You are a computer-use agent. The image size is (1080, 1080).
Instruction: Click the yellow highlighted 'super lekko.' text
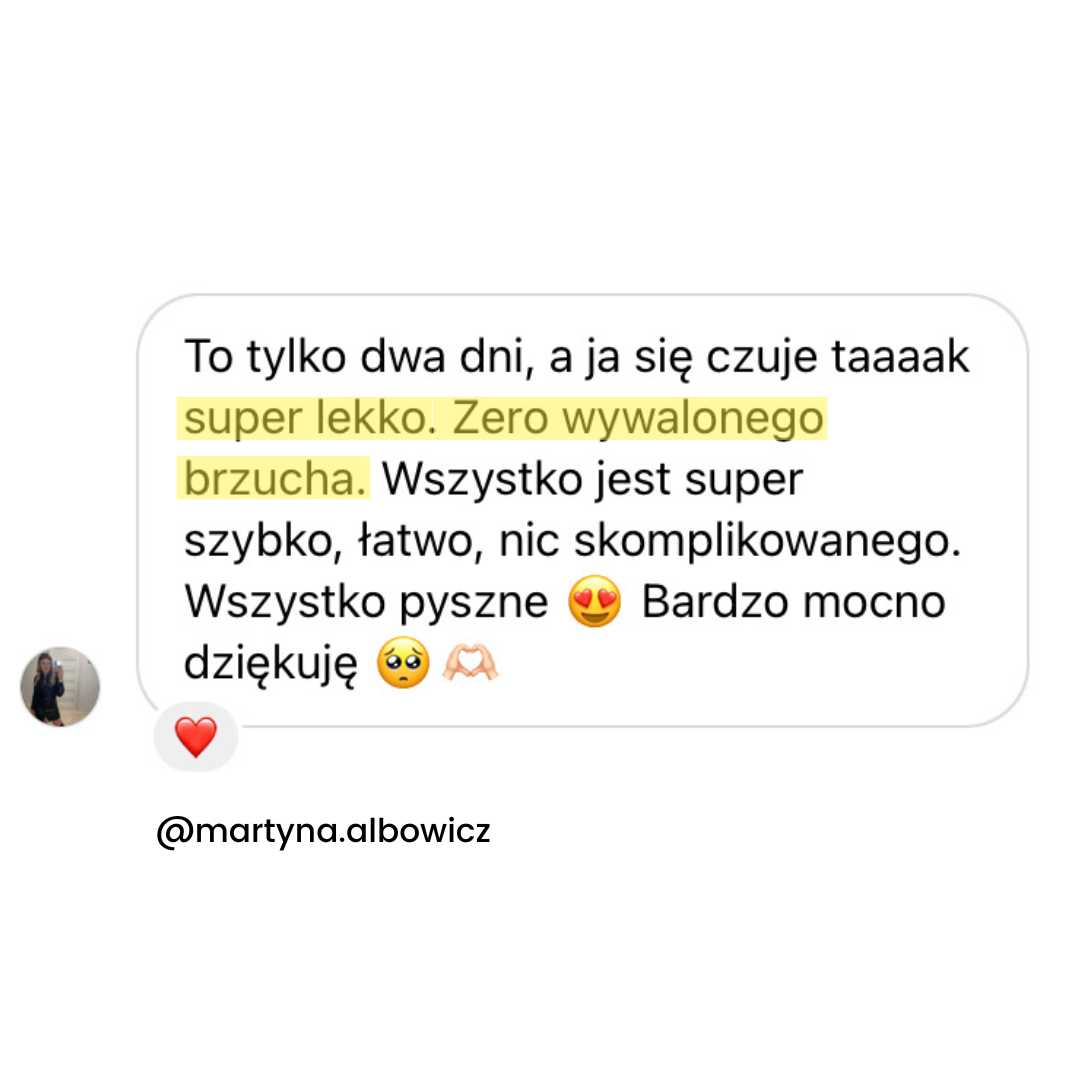point(309,418)
